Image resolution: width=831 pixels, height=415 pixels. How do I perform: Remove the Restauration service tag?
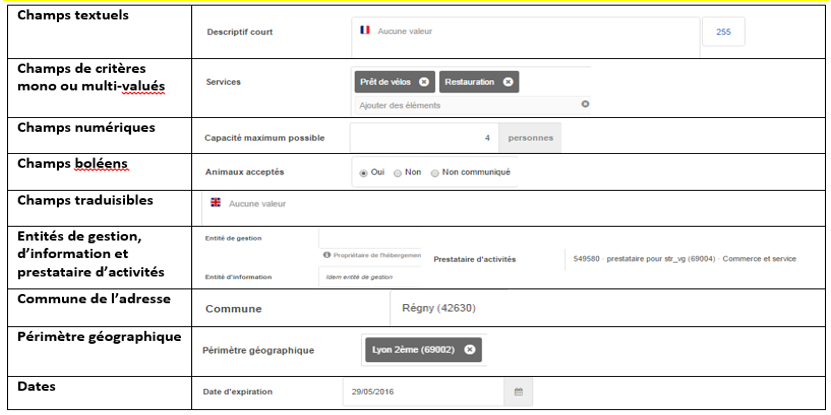tap(508, 82)
